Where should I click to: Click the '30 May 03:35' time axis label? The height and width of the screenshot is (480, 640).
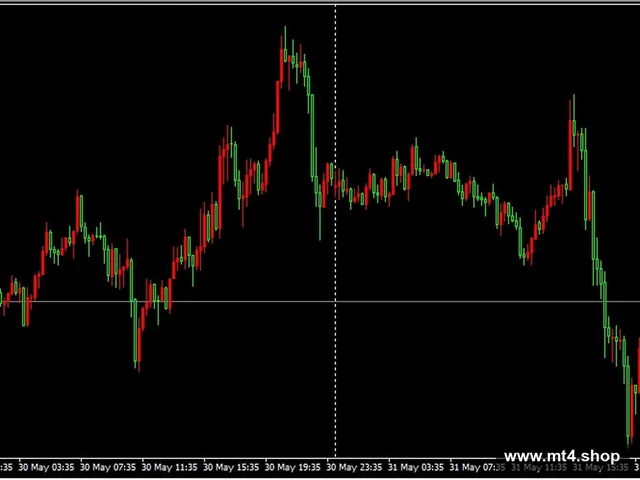coord(47,467)
